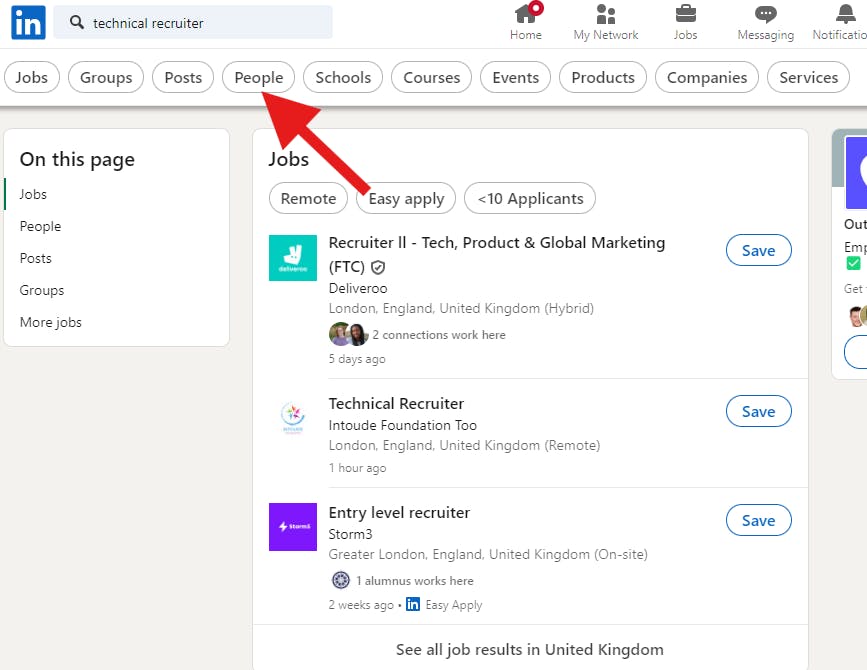Image resolution: width=867 pixels, height=670 pixels.
Task: Click the search magnifier icon
Action: [76, 23]
